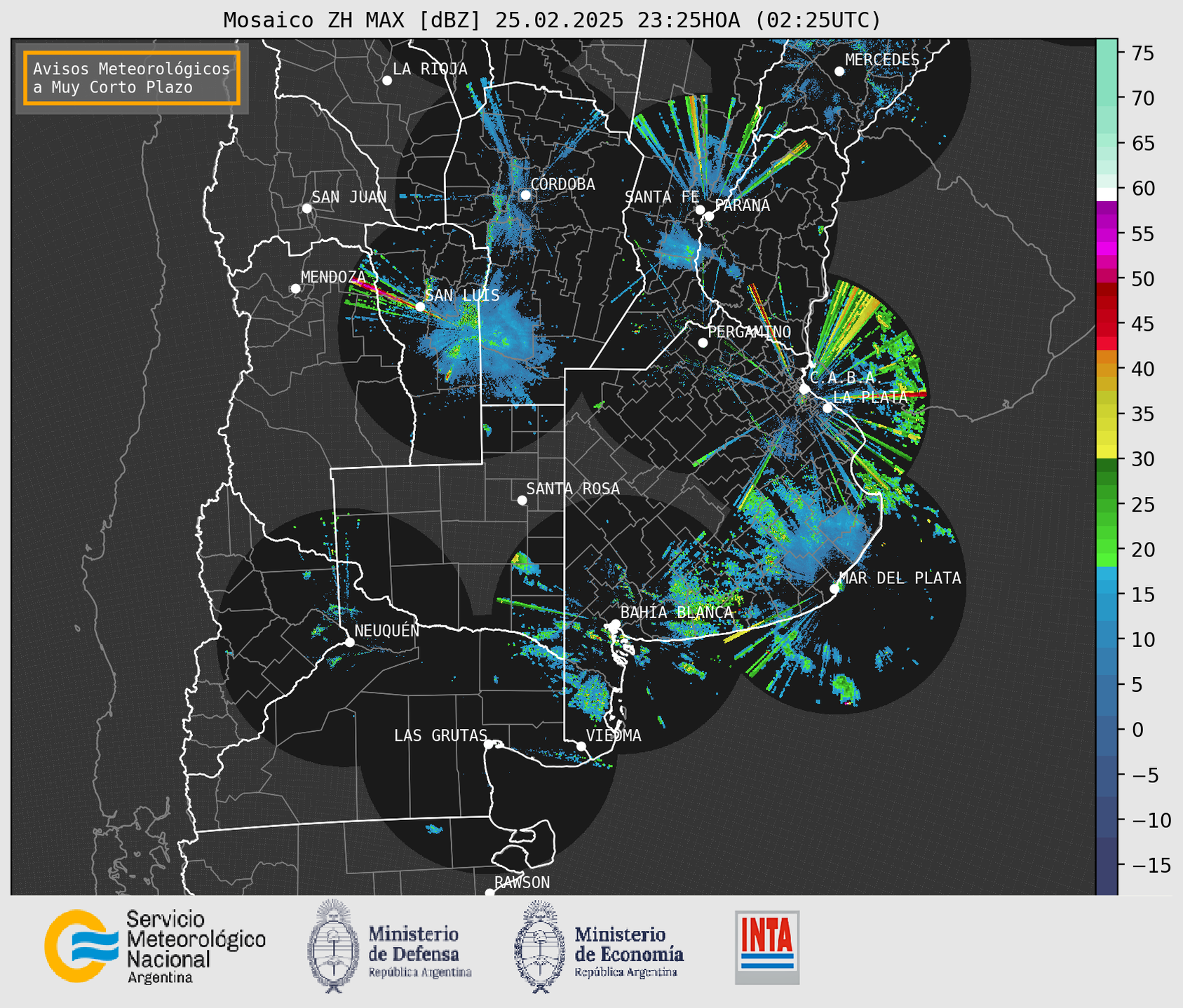The image size is (1183, 1008).
Task: Select the C.A.B.A. city marker
Action: pos(804,389)
